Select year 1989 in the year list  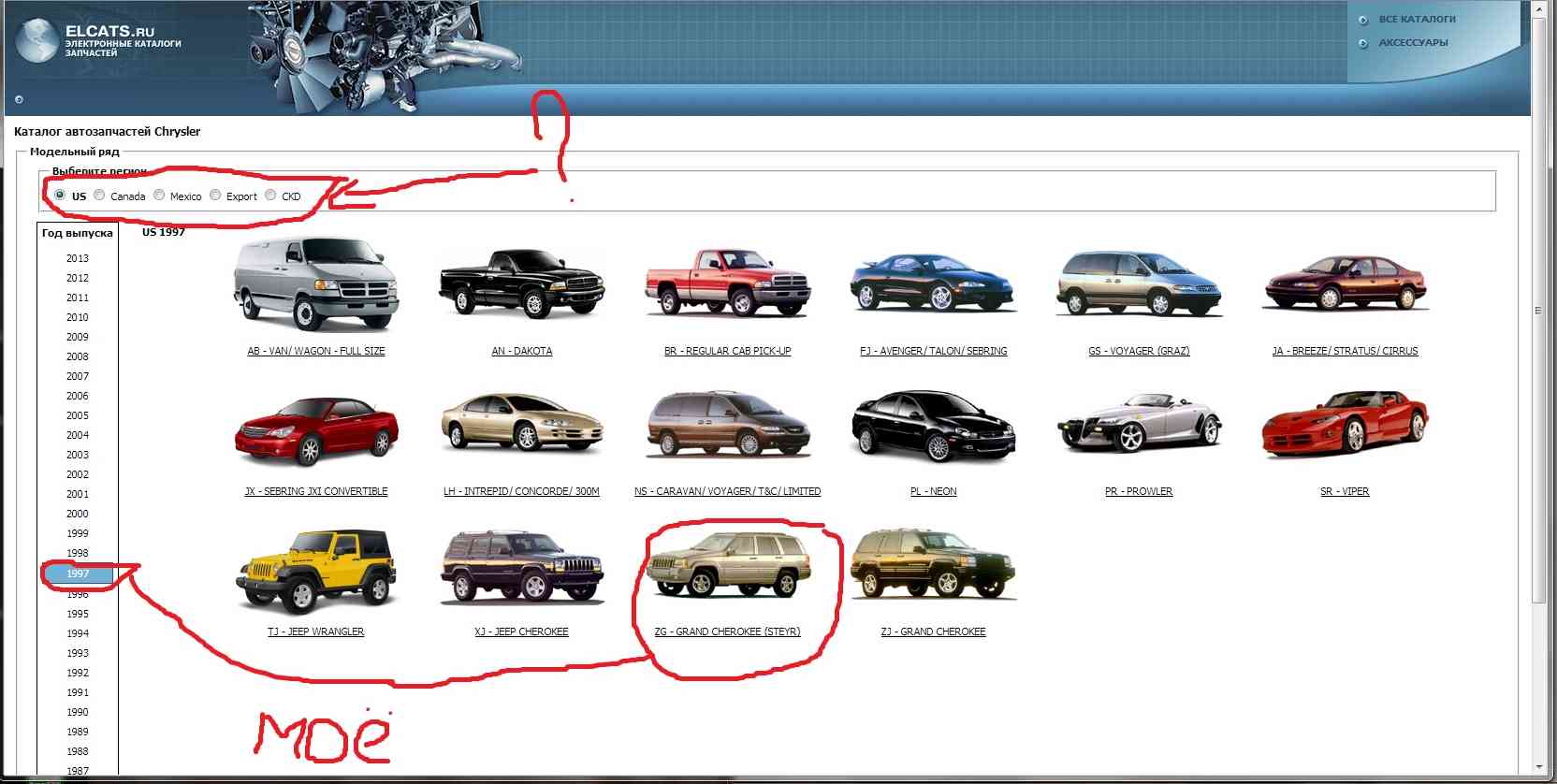coord(78,732)
